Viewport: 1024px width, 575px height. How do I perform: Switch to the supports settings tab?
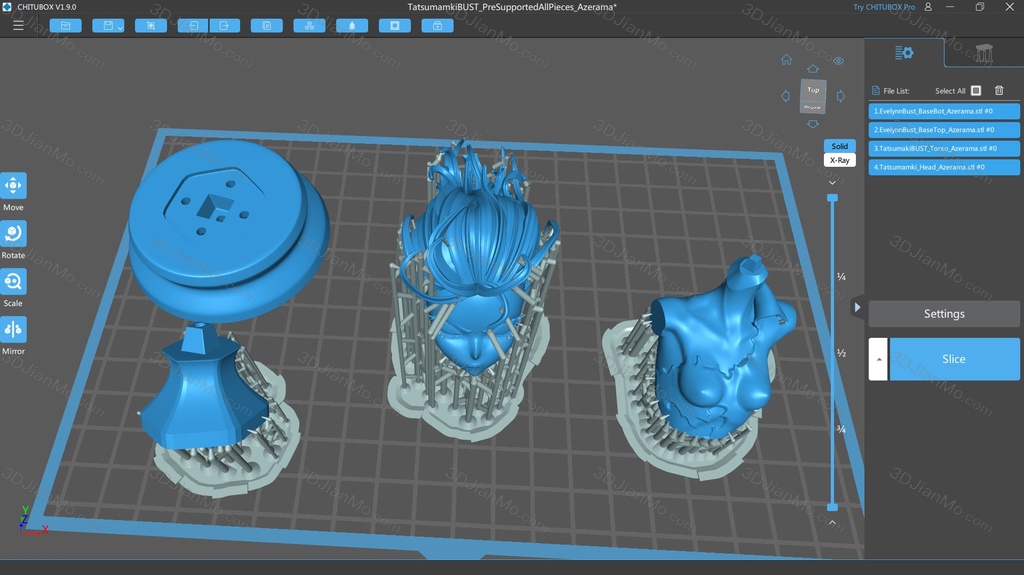(x=984, y=53)
